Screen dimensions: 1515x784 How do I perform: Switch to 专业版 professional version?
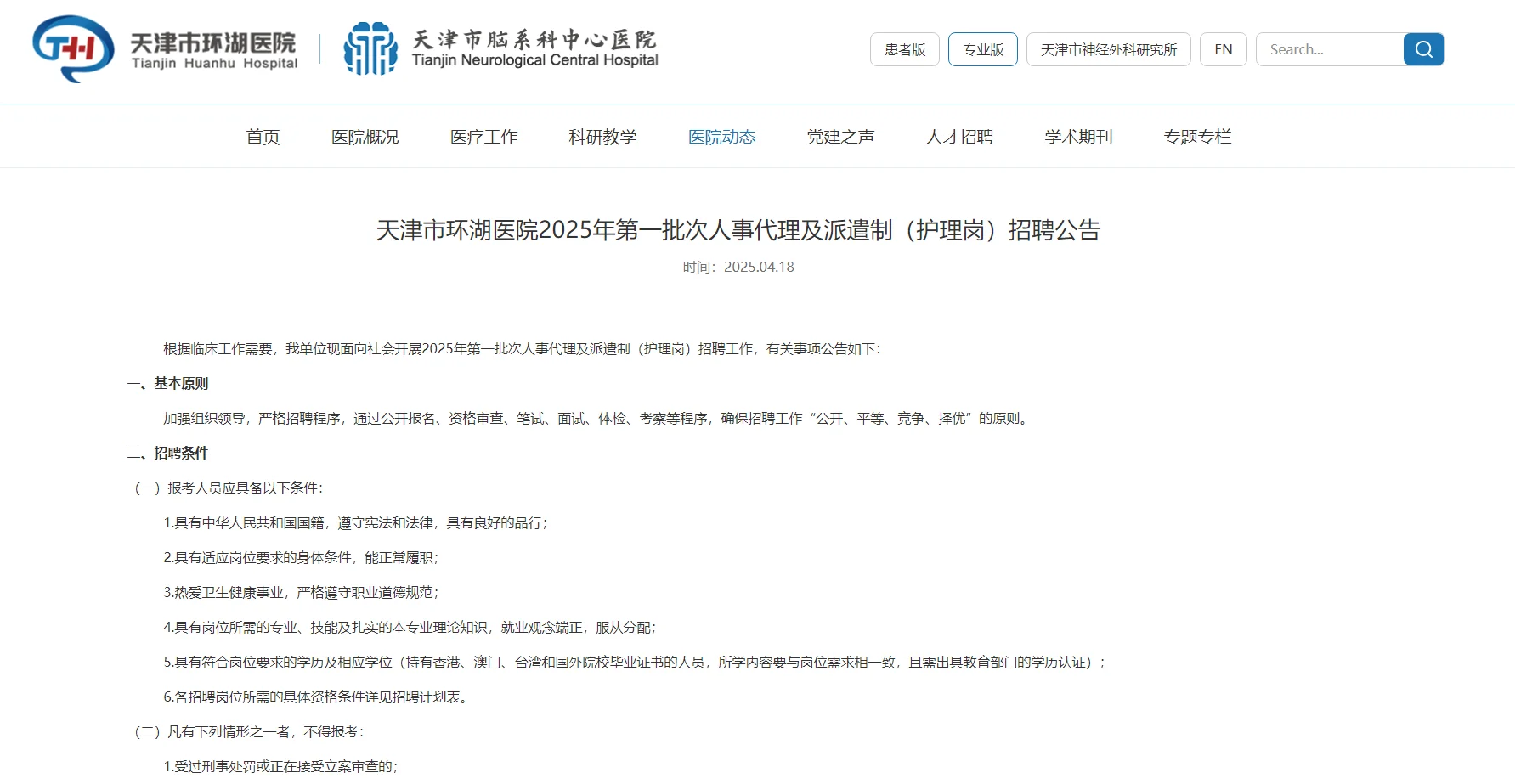point(983,49)
